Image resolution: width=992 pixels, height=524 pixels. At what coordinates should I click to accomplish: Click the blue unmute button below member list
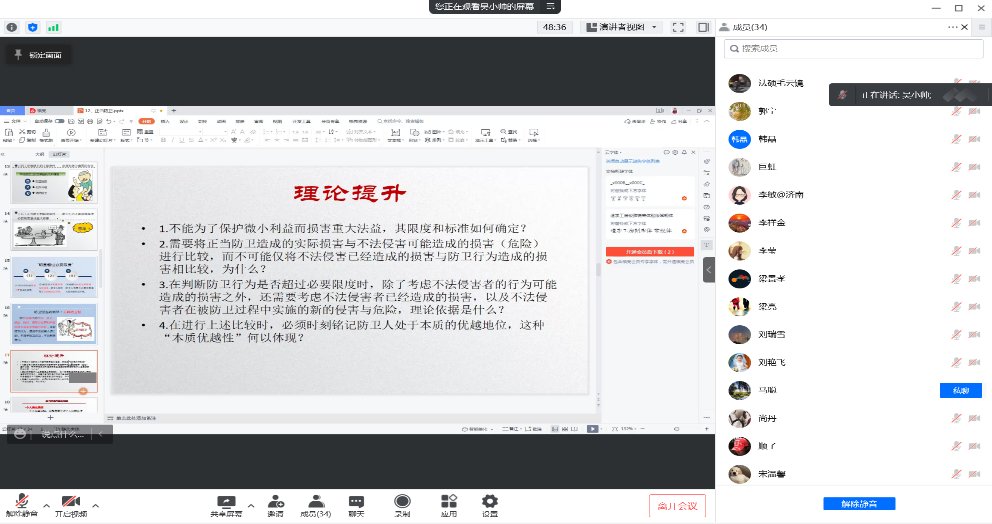click(x=859, y=504)
